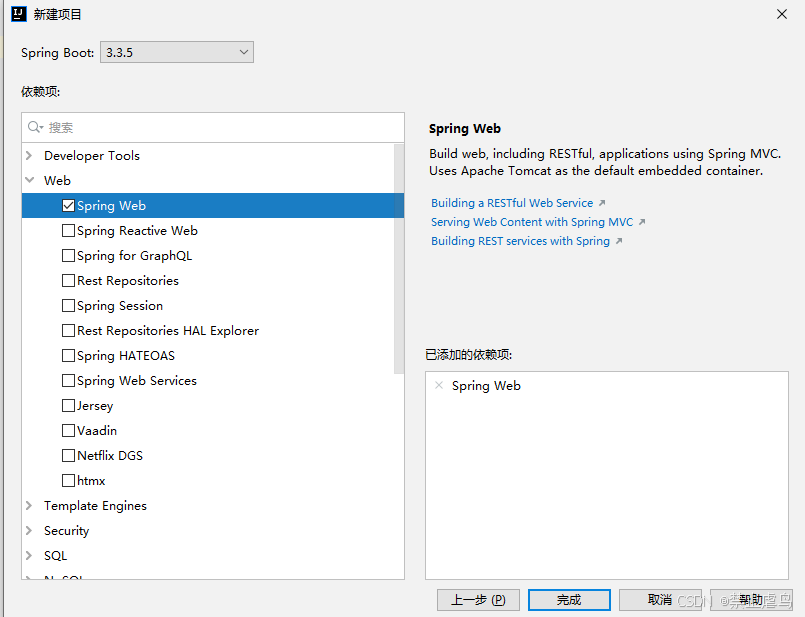805x617 pixels.
Task: Expand the Template Engines category
Action: (29, 506)
